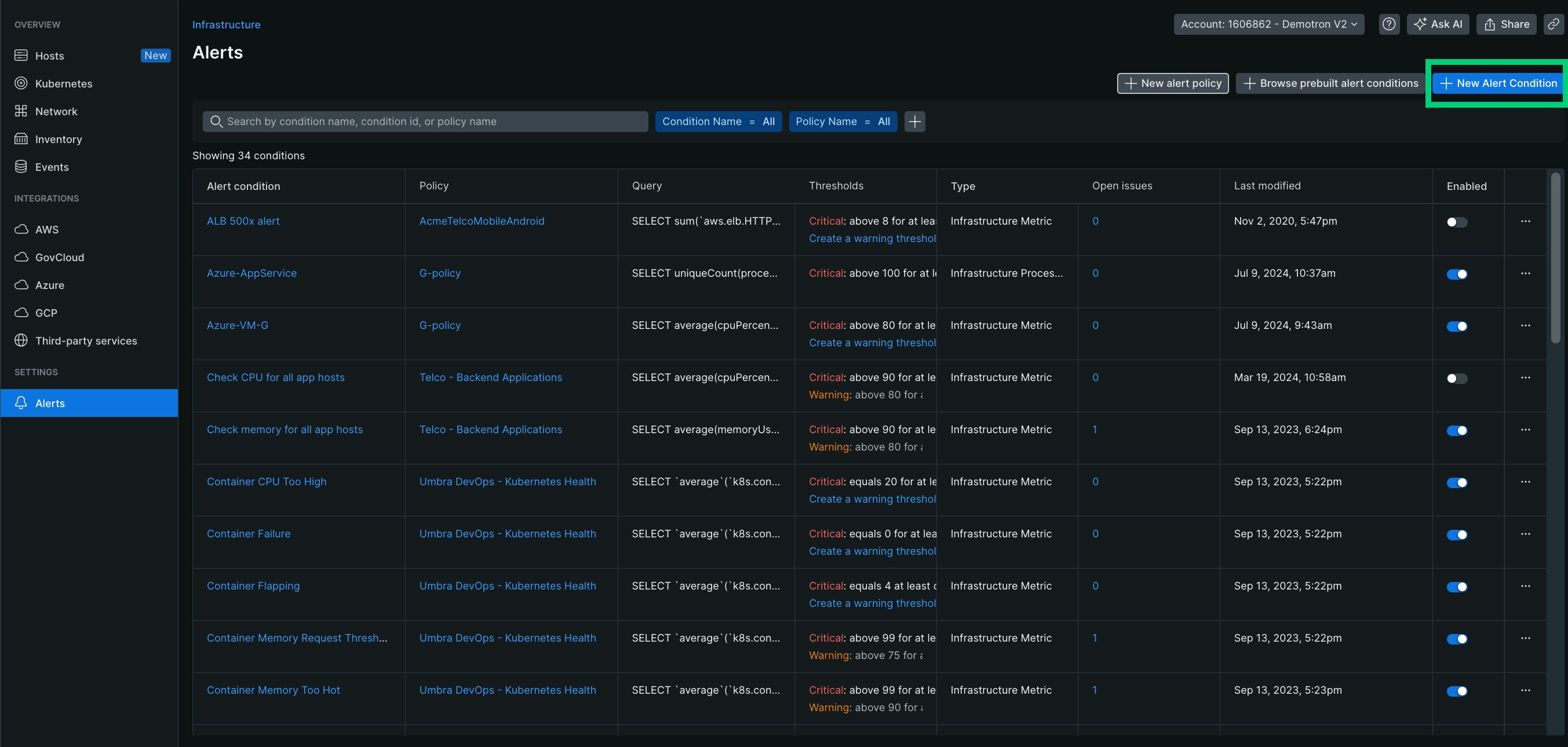This screenshot has height=747, width=1568.
Task: Click the GovCloud integration icon
Action: coord(22,257)
